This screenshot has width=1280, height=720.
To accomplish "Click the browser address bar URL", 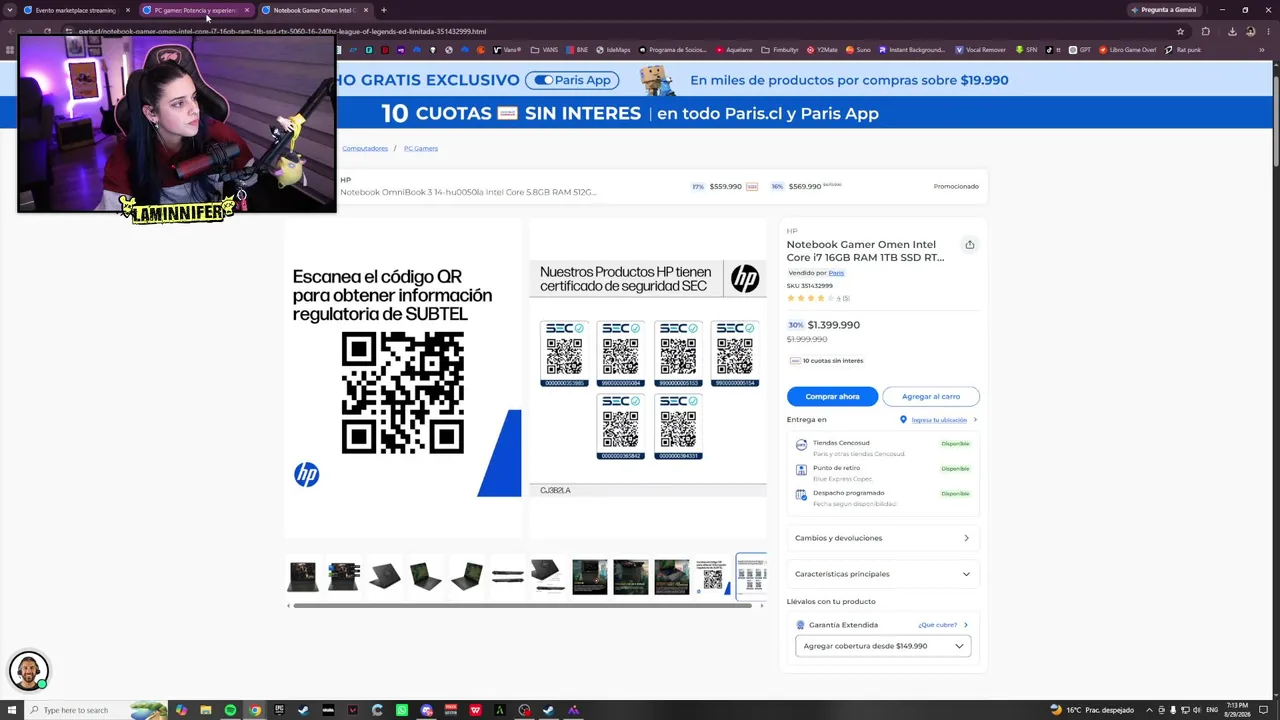I will click(x=282, y=31).
